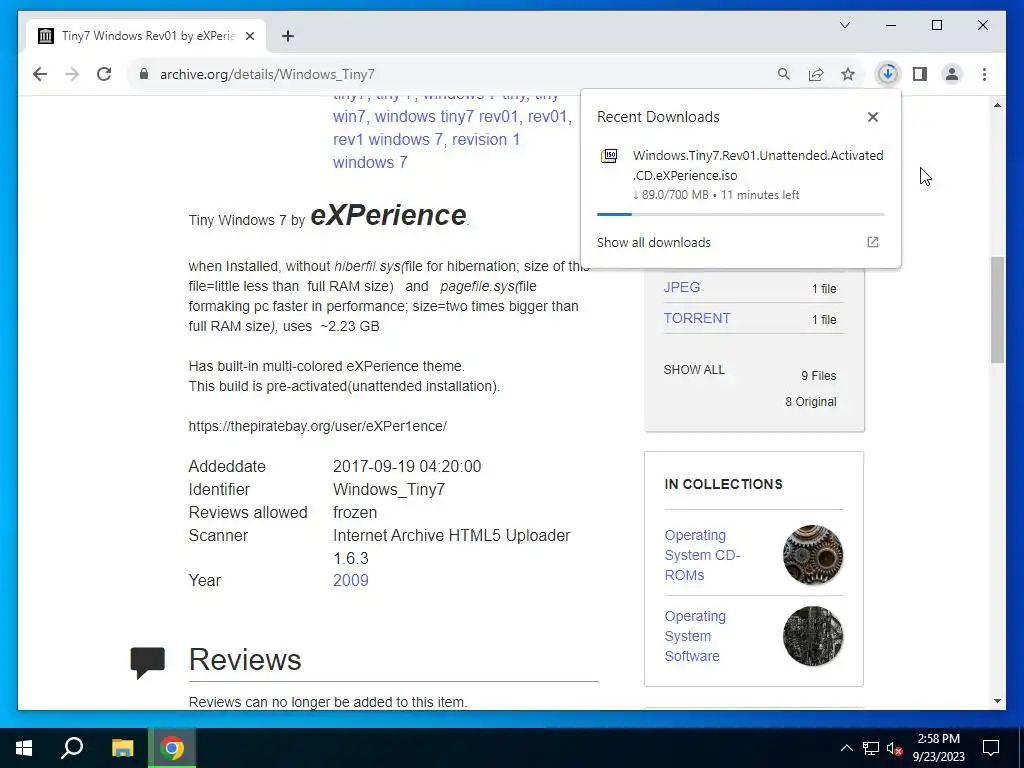Open Chrome's three-dot menu
This screenshot has height=768, width=1024.
click(984, 74)
